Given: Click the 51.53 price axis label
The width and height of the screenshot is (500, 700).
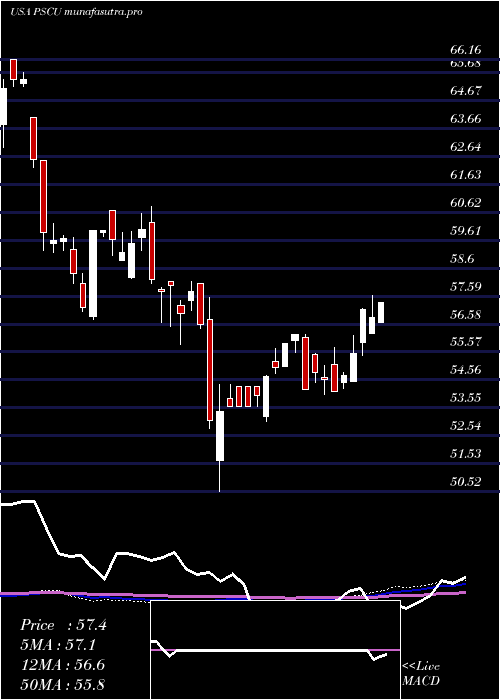Looking at the screenshot, I should click(465, 454).
